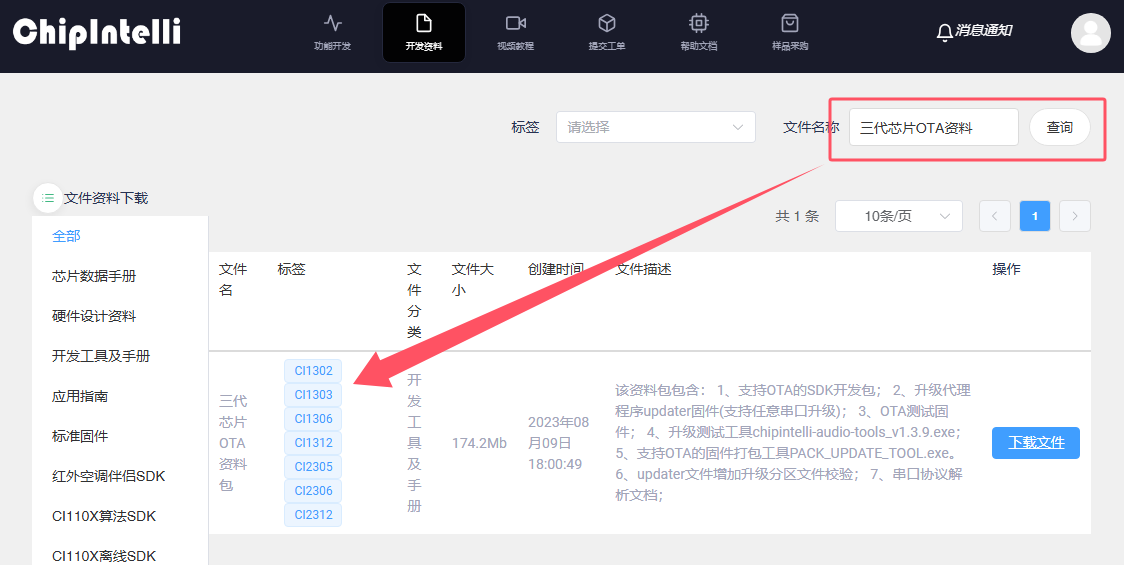Select page 1 in pagination
1124x565 pixels.
pos(1035,216)
